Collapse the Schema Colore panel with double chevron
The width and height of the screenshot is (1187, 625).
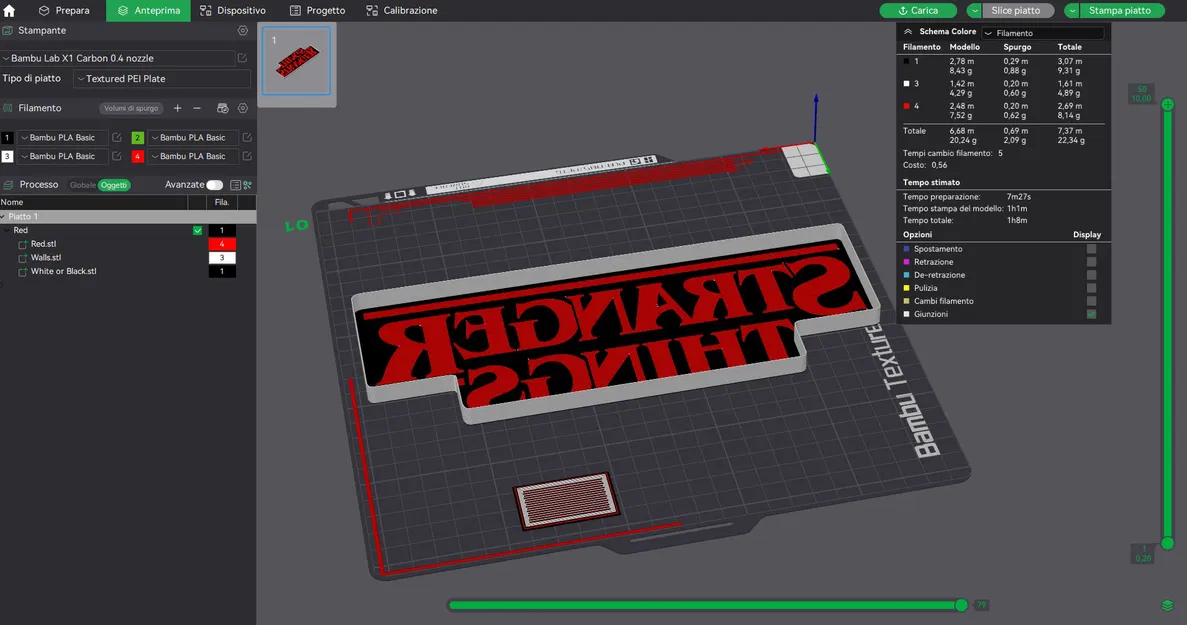[908, 32]
